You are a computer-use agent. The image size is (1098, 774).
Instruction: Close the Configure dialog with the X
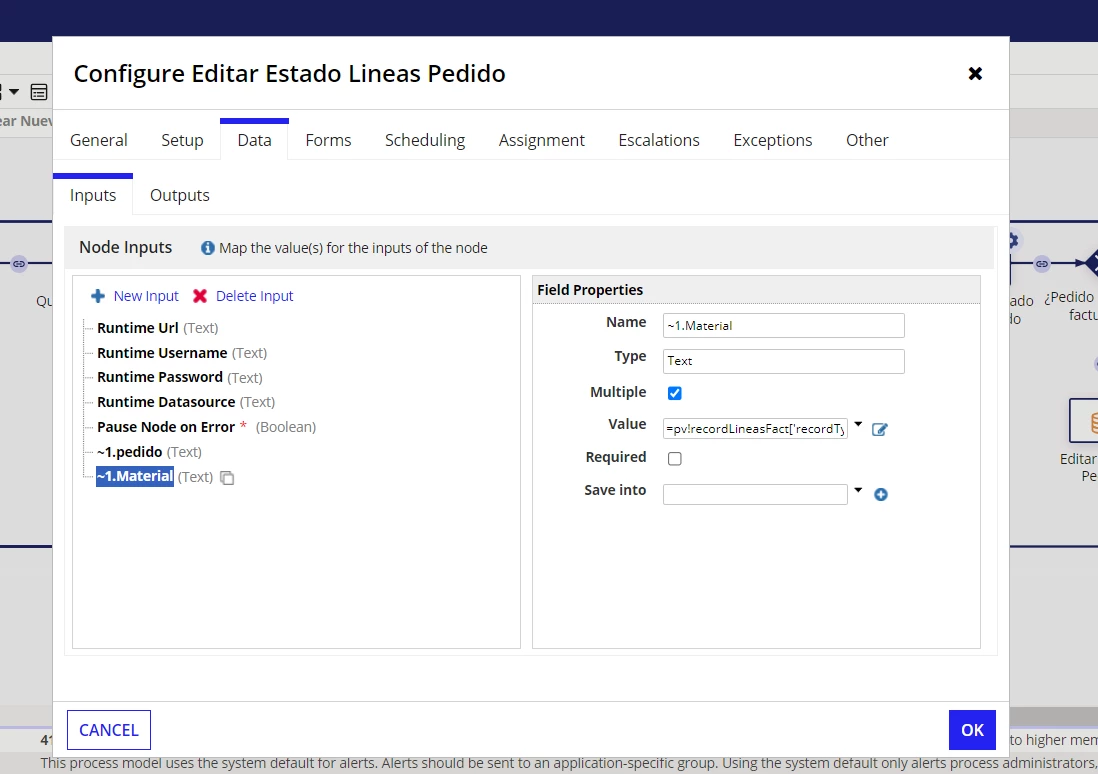coord(975,74)
